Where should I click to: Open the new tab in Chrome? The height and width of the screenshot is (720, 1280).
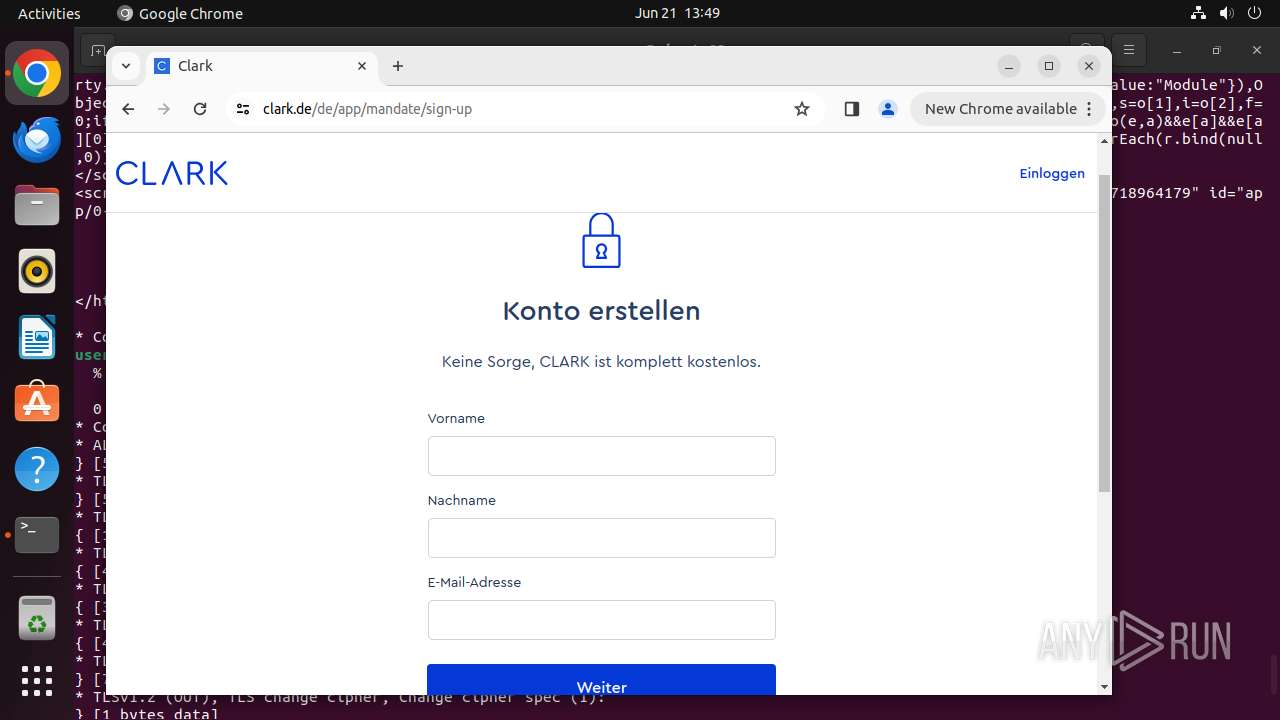coord(398,66)
